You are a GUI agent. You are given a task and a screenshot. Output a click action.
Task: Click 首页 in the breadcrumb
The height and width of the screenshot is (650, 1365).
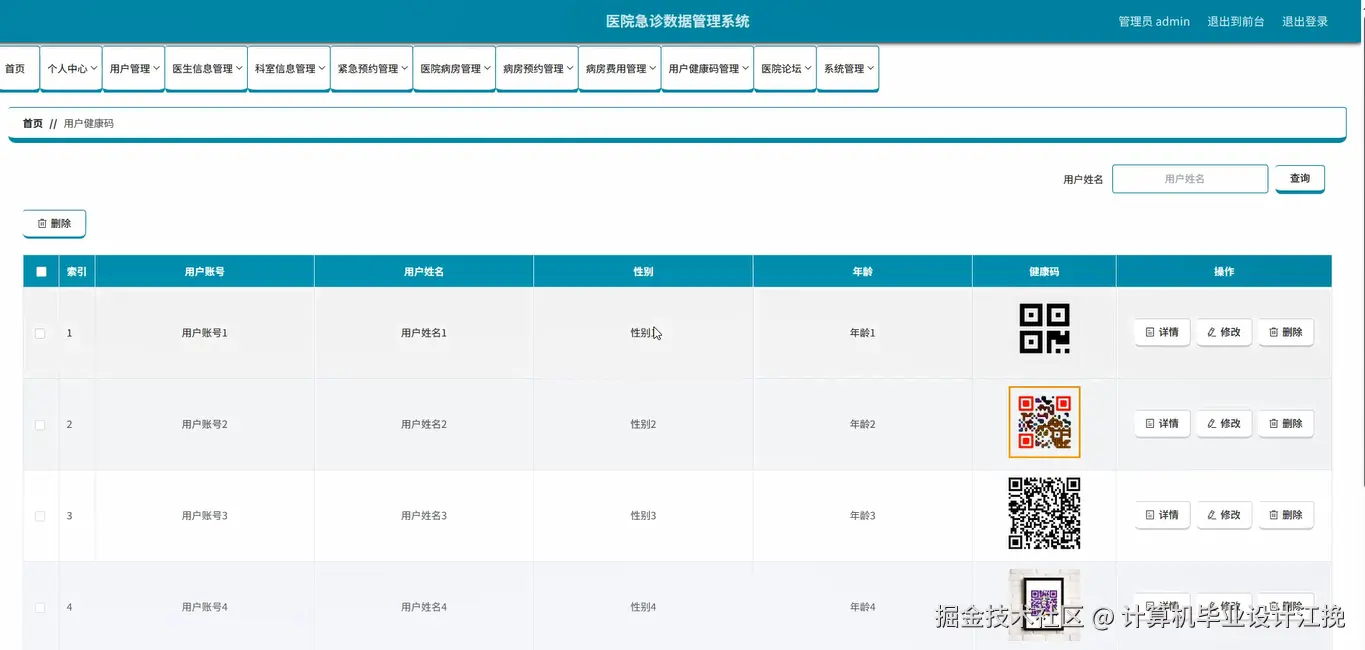[x=33, y=124]
